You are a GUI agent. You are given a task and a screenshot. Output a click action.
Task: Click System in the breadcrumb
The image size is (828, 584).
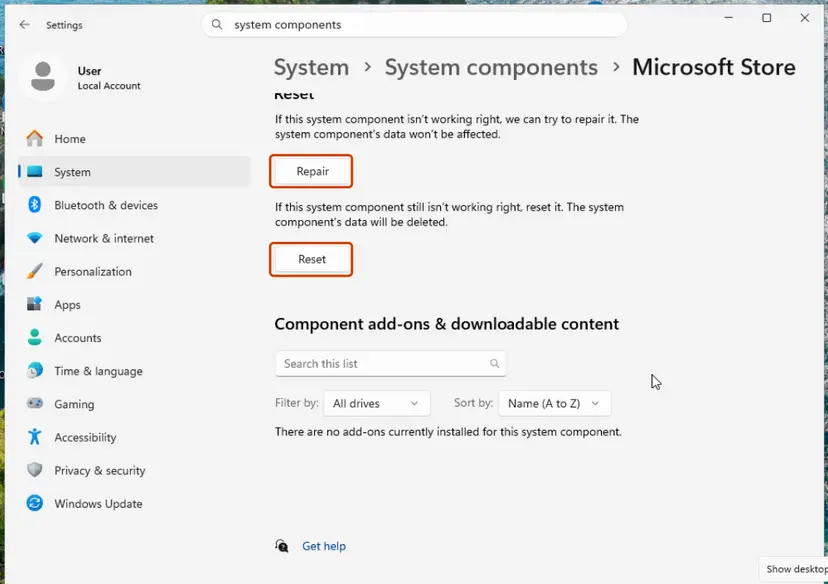(311, 67)
